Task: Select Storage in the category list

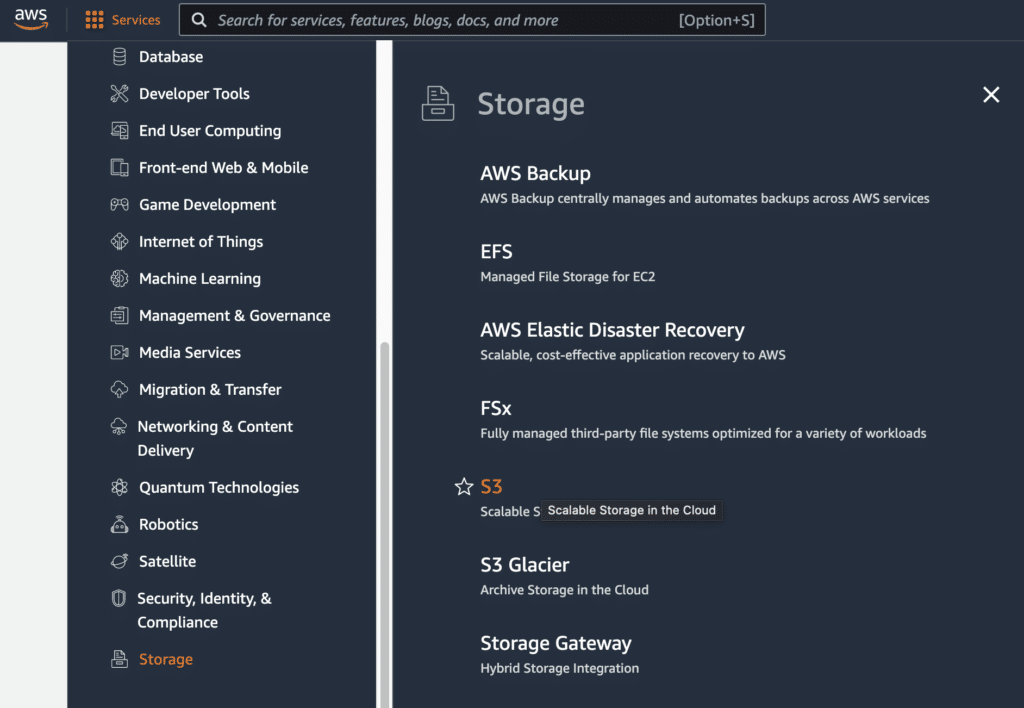Action: point(165,660)
